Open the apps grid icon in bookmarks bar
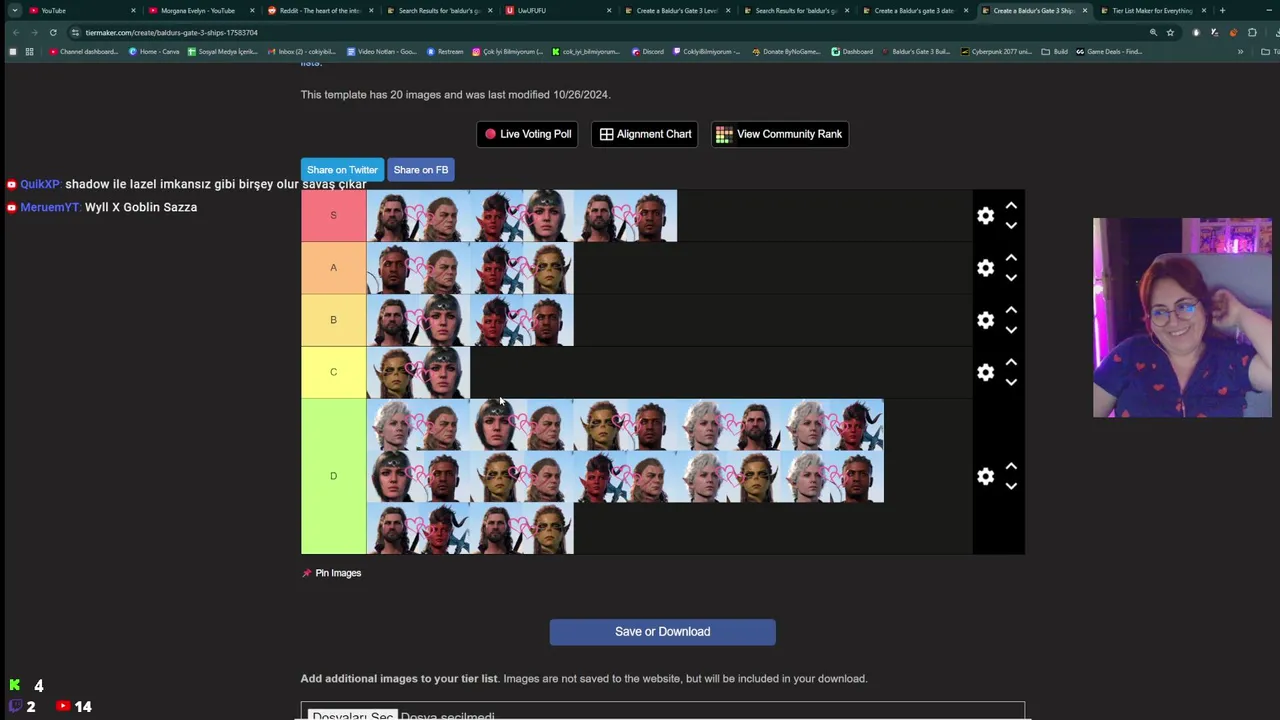 [29, 51]
